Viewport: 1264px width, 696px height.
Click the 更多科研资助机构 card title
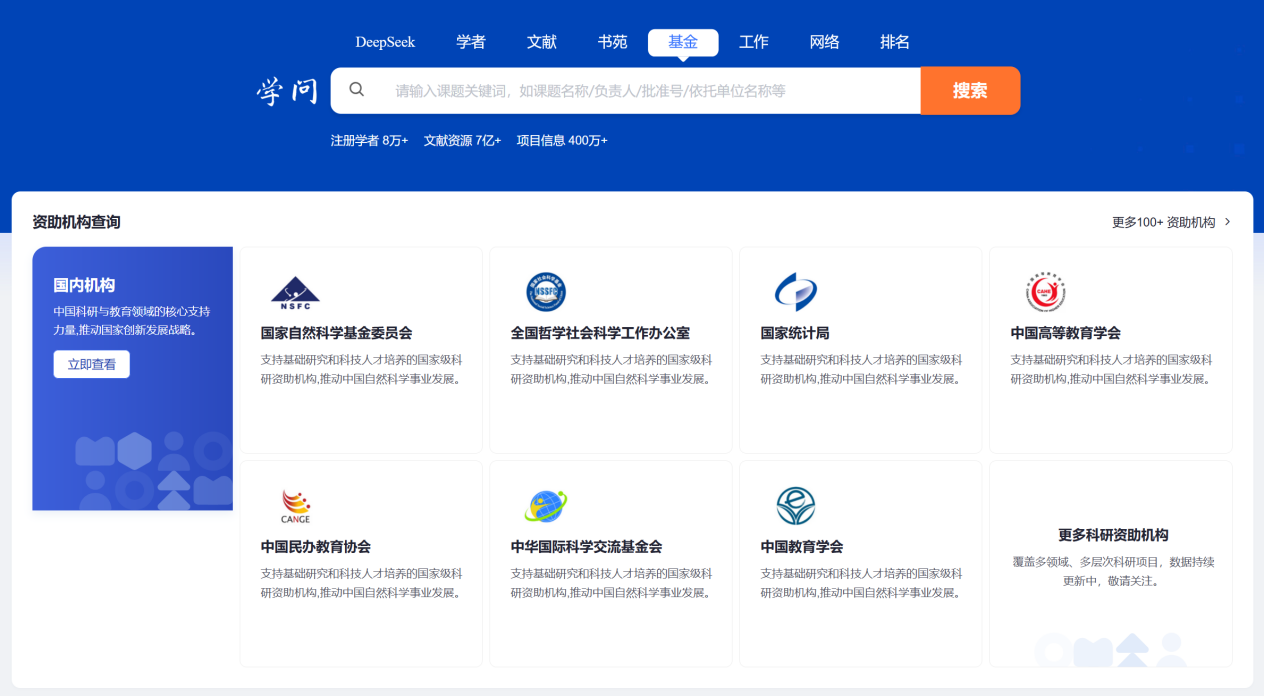(x=1113, y=535)
